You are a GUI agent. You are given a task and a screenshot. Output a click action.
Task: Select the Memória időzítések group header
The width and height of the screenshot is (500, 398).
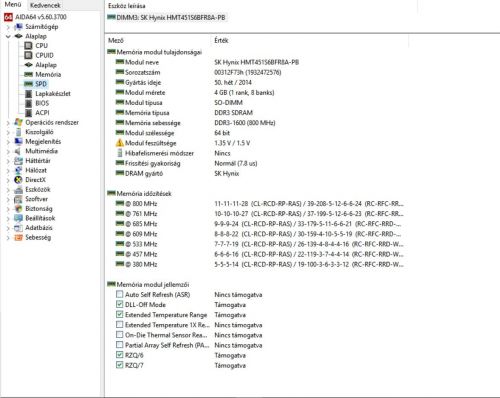tap(139, 193)
